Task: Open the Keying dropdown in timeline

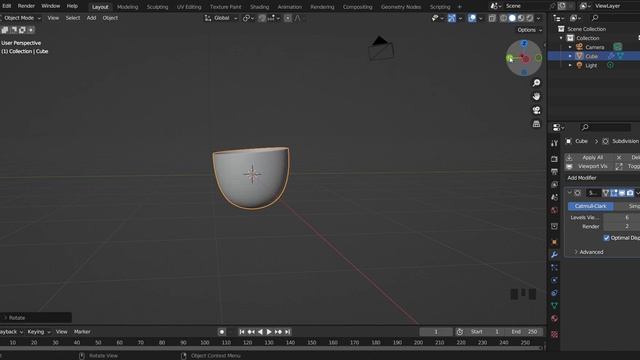Action: tap(39, 332)
